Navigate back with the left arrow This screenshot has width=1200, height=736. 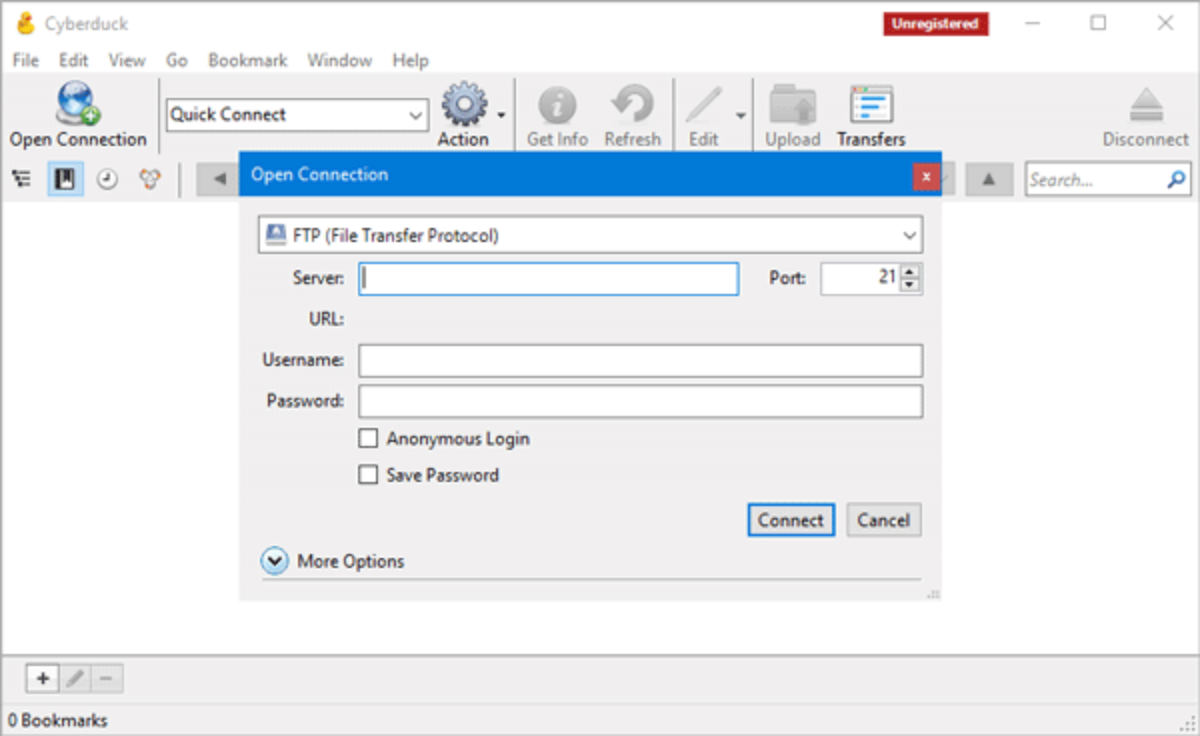coord(218,180)
